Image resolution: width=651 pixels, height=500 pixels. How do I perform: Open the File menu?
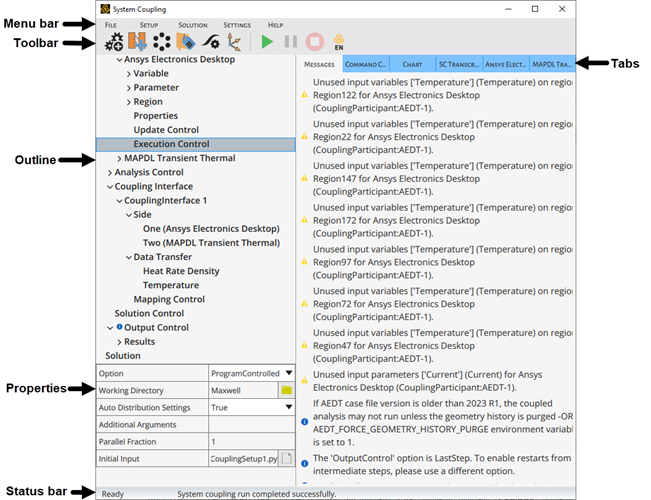pos(110,25)
